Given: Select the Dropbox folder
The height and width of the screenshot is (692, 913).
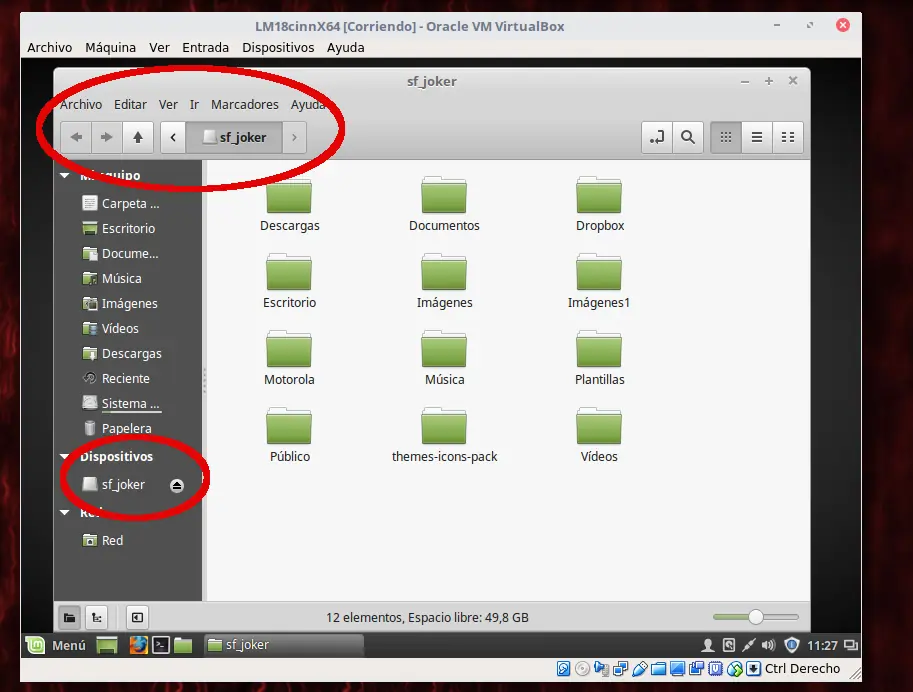Looking at the screenshot, I should click(x=599, y=204).
